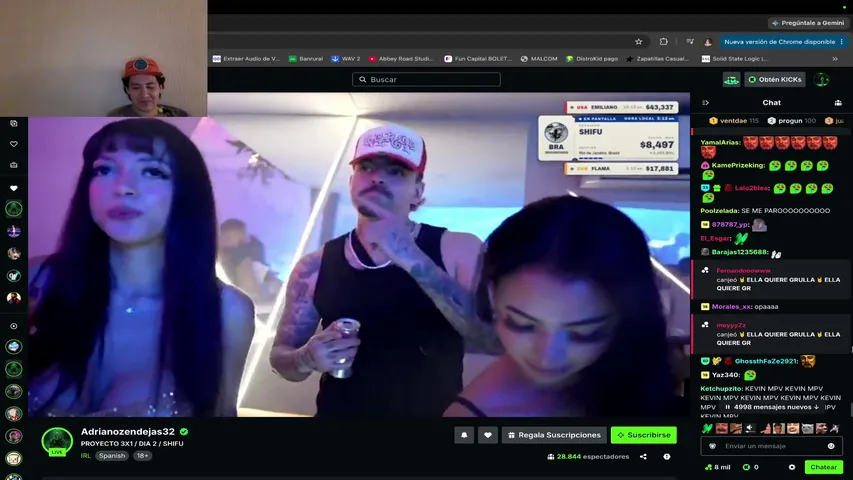
Task: Share the stream via share icon
Action: [643, 457]
